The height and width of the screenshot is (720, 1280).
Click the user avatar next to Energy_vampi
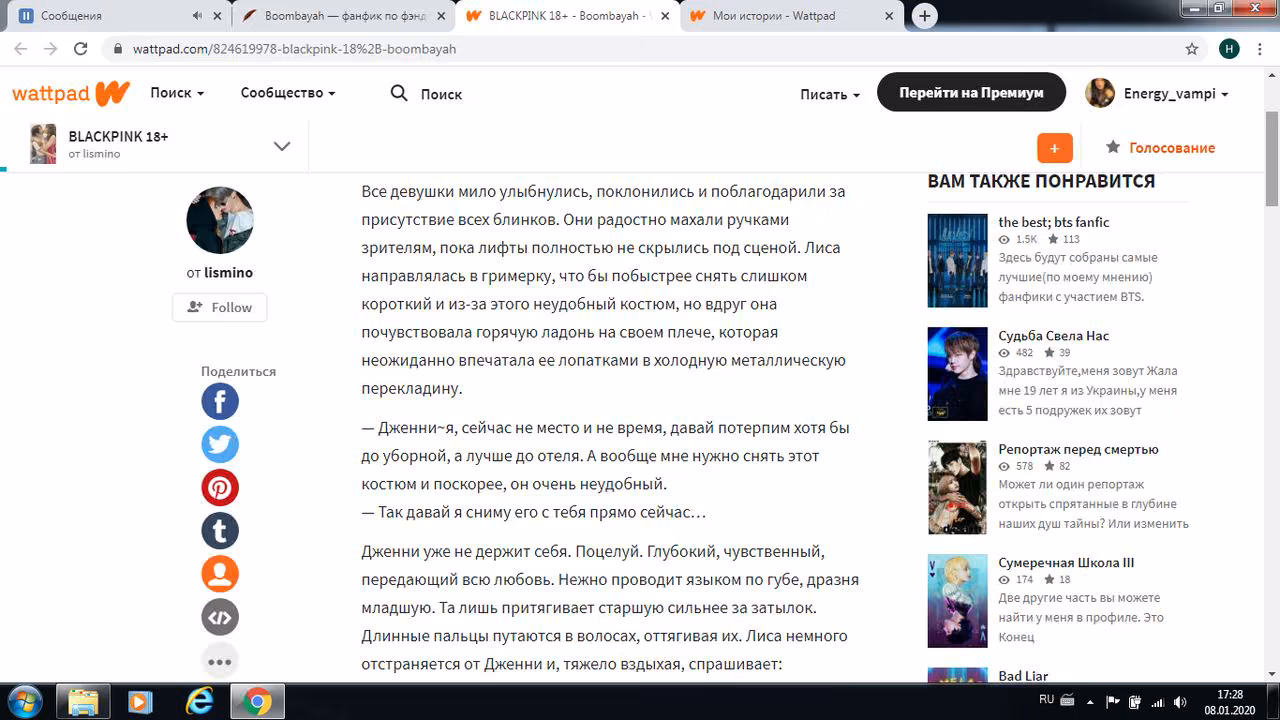tap(1100, 93)
